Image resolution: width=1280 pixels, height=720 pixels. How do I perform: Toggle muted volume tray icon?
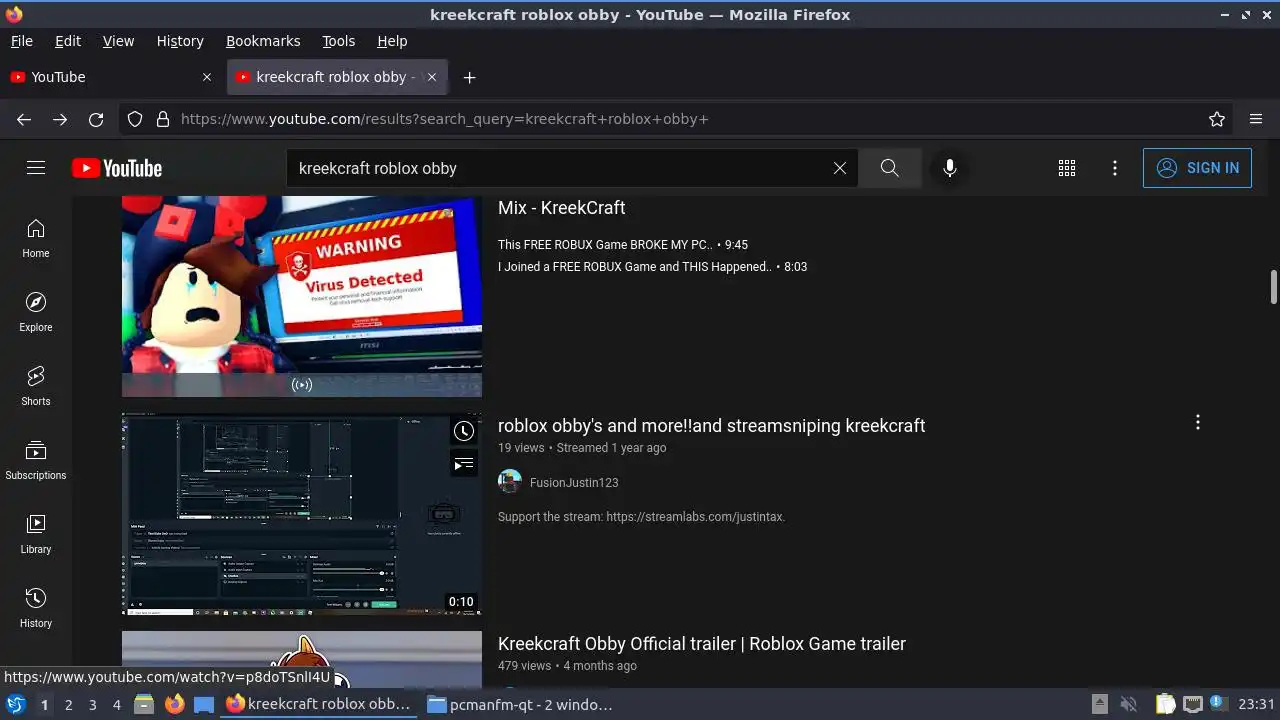point(1129,704)
